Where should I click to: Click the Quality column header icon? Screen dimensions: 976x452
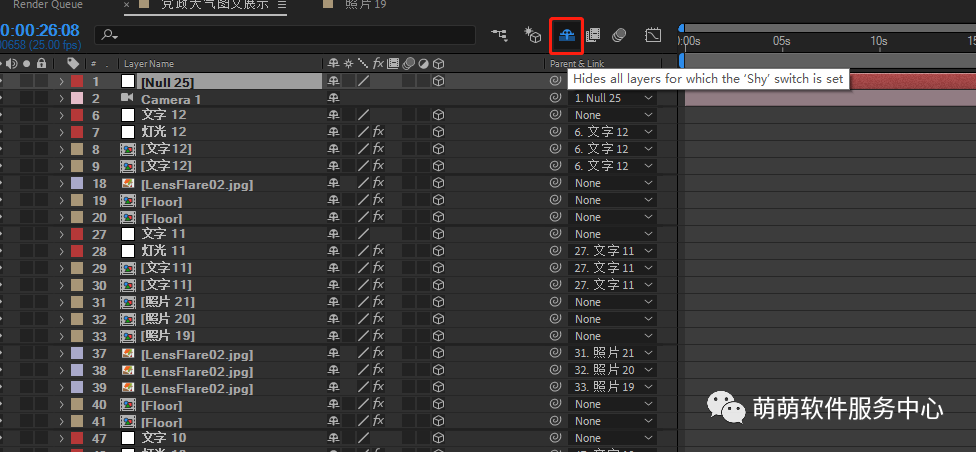[x=364, y=64]
